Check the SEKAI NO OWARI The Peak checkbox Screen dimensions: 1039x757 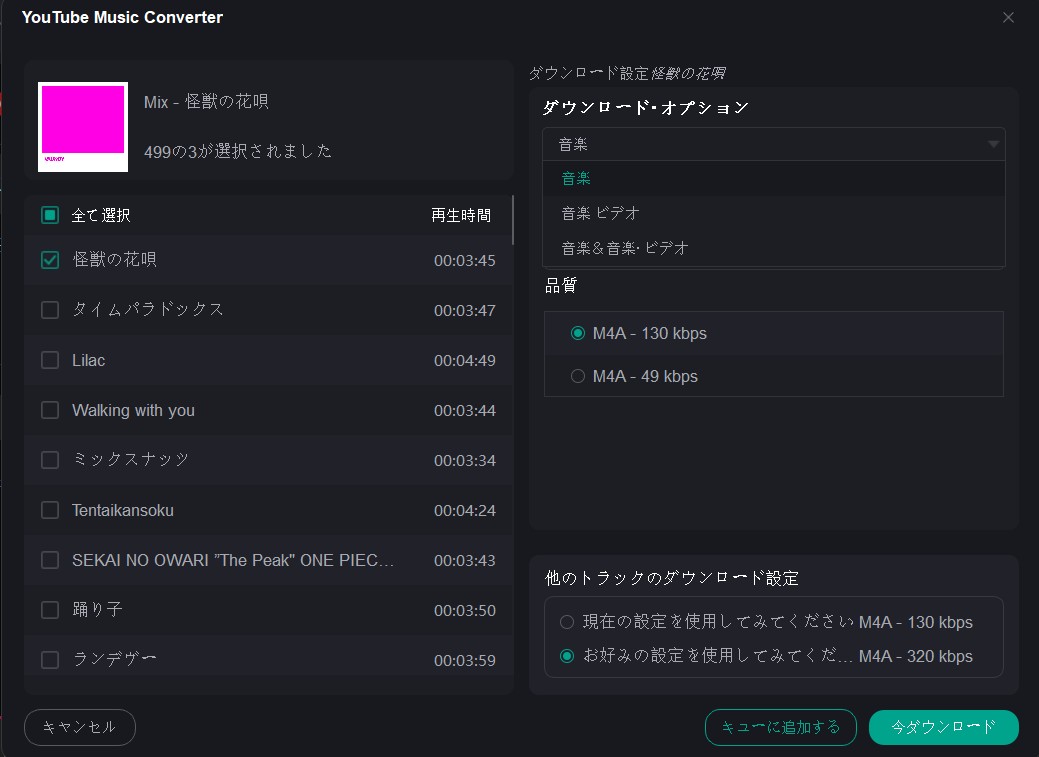[50, 560]
